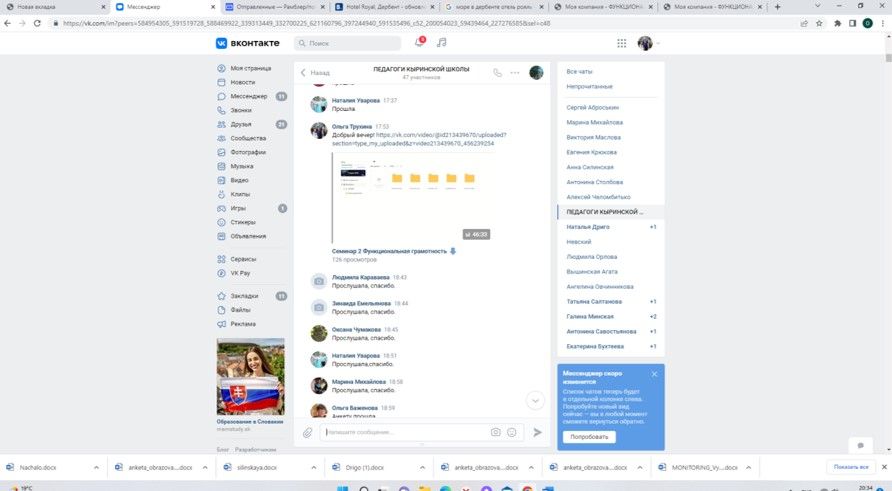The width and height of the screenshot is (892, 491).
Task: Go back with the Назад link
Action: click(315, 72)
